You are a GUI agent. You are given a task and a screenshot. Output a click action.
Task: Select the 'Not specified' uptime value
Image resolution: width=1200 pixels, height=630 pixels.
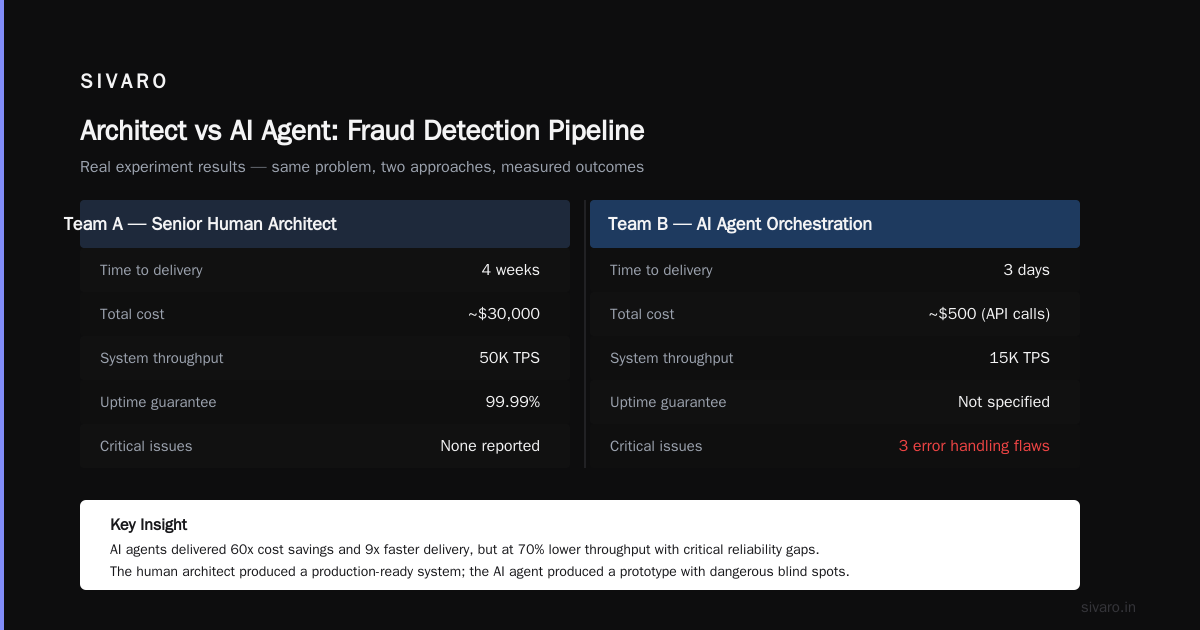1003,402
